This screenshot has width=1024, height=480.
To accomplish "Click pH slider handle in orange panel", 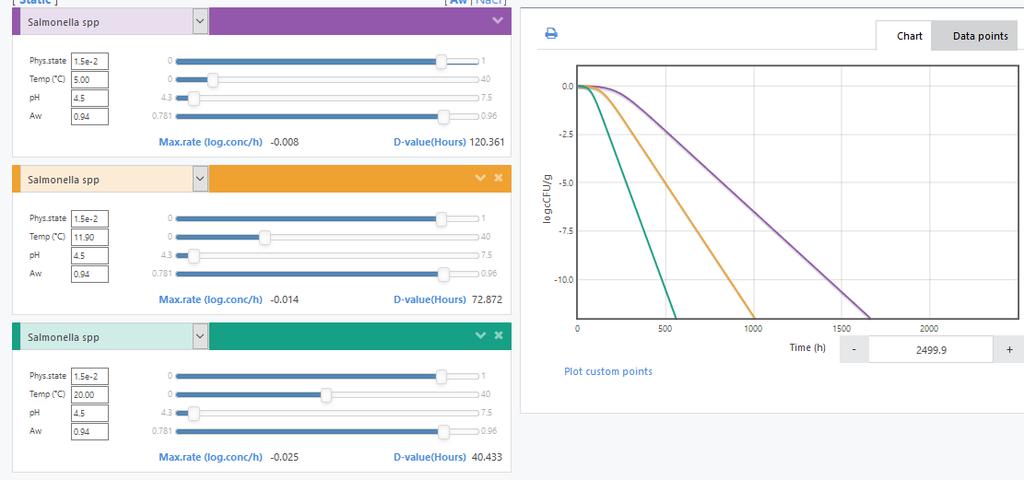I will click(x=193, y=255).
